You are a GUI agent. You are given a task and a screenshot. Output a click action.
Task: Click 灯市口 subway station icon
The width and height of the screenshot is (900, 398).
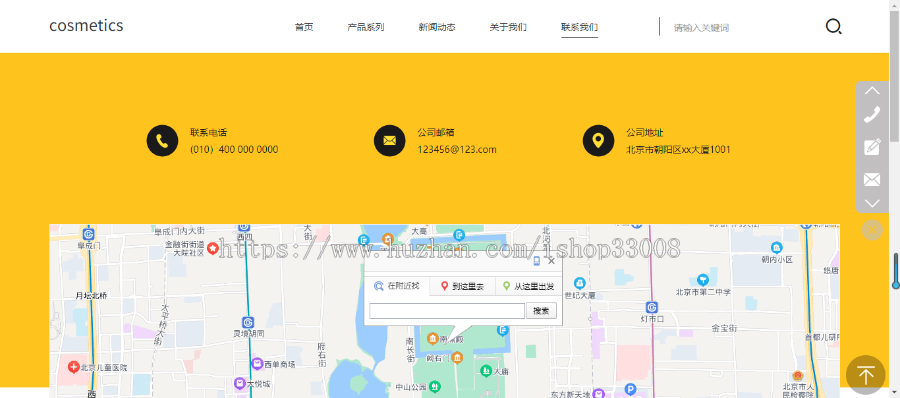tap(651, 307)
